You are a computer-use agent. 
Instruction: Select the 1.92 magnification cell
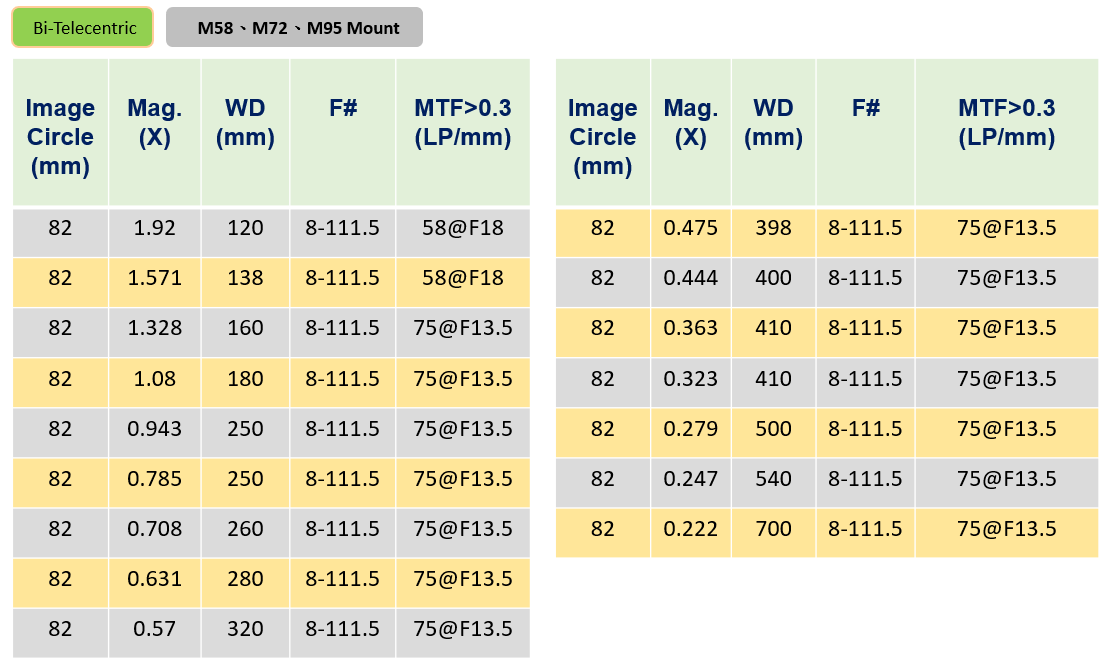154,228
